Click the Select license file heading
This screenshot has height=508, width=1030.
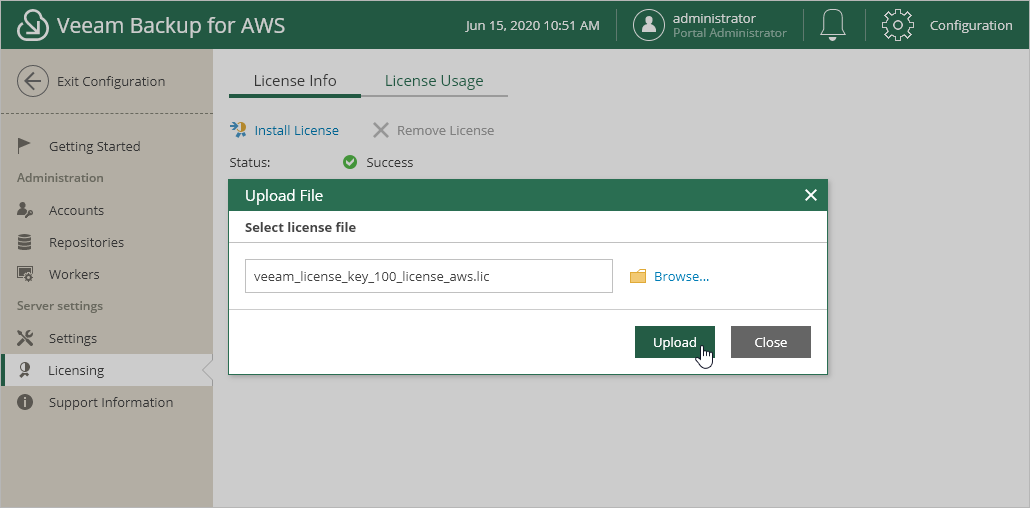pyautogui.click(x=300, y=227)
